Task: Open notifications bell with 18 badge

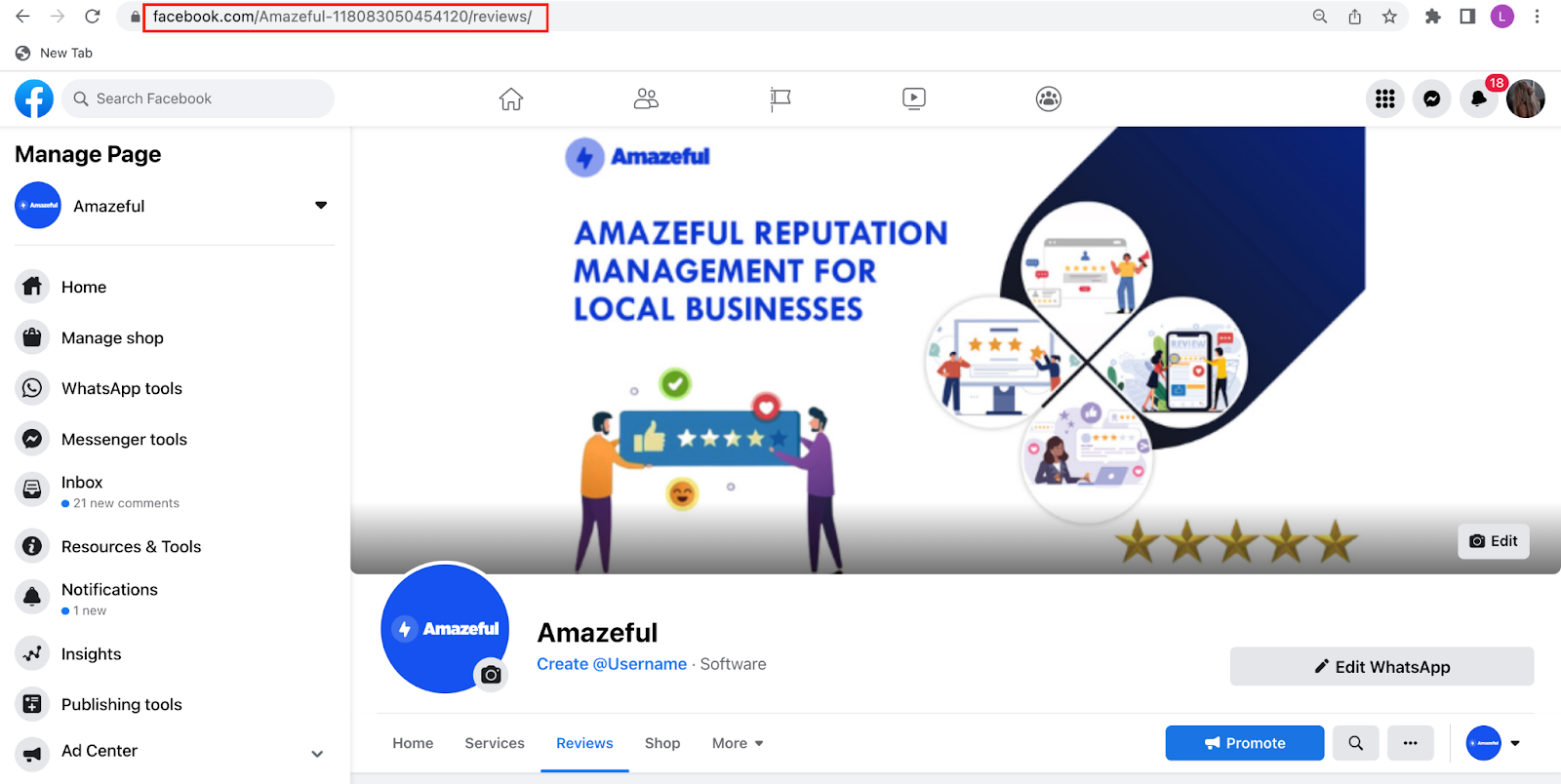Action: [1479, 98]
